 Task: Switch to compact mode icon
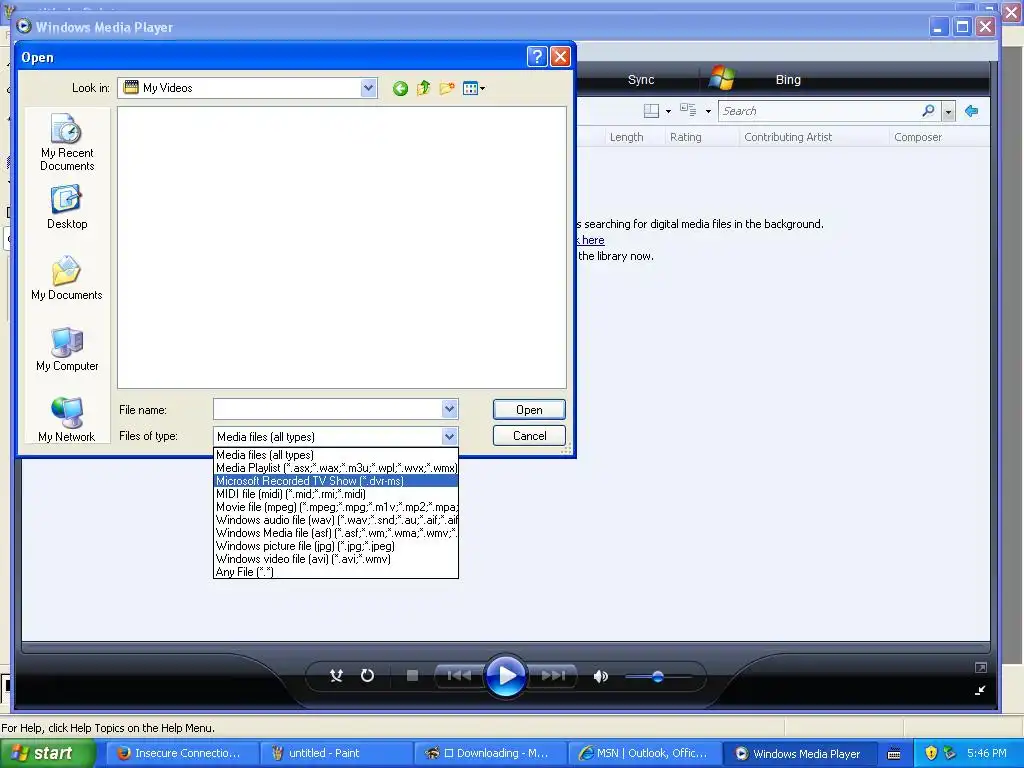980,690
